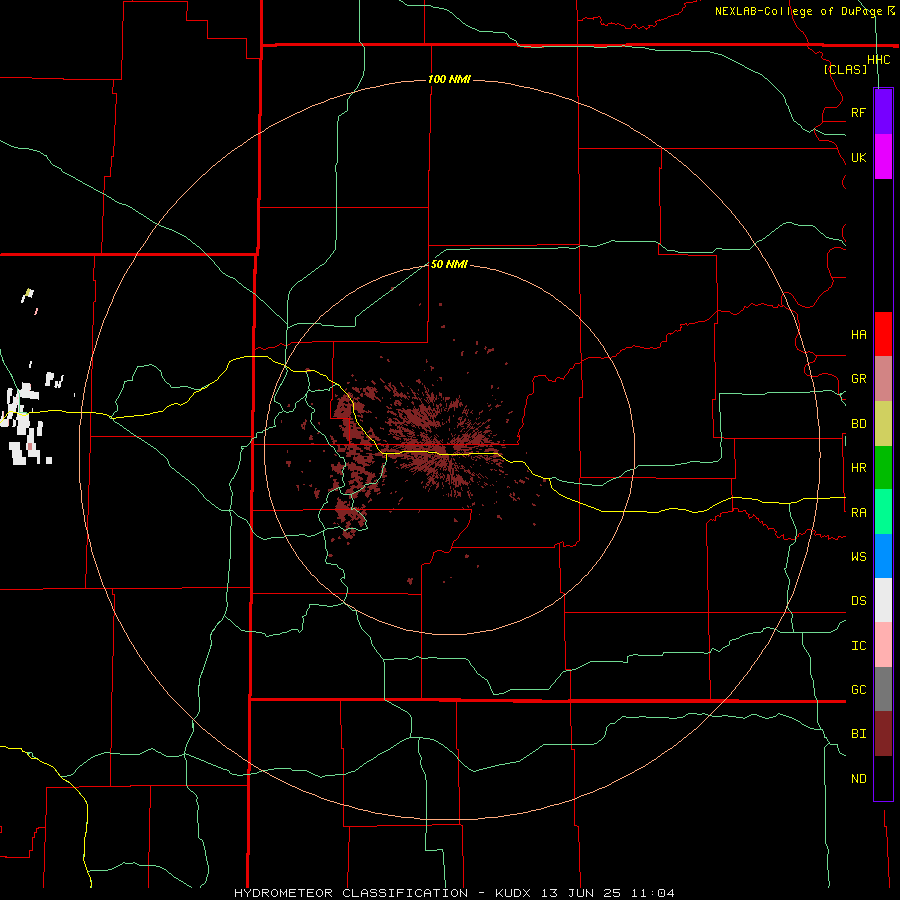Click the 11:04 time stamp
Viewport: 900px width, 900px height.
click(x=653, y=893)
